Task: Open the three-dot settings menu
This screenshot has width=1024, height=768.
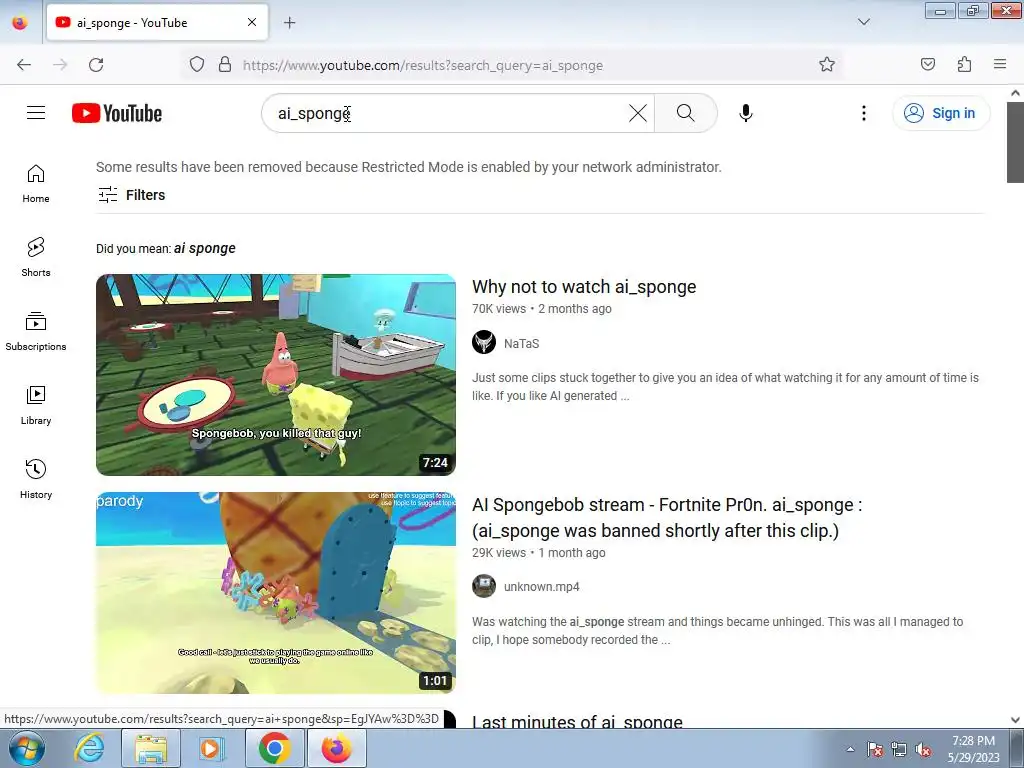Action: [863, 113]
